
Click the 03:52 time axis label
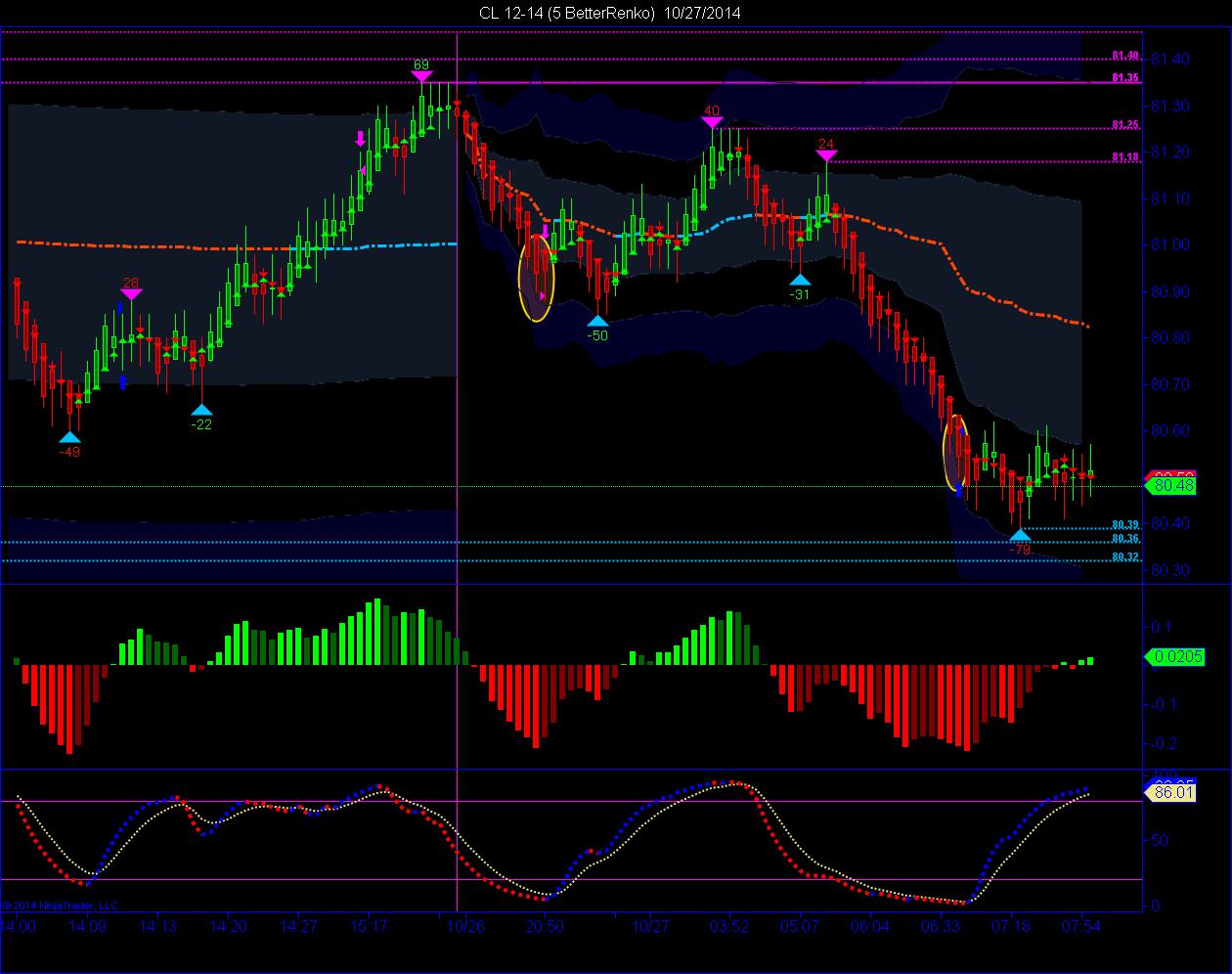pos(729,925)
